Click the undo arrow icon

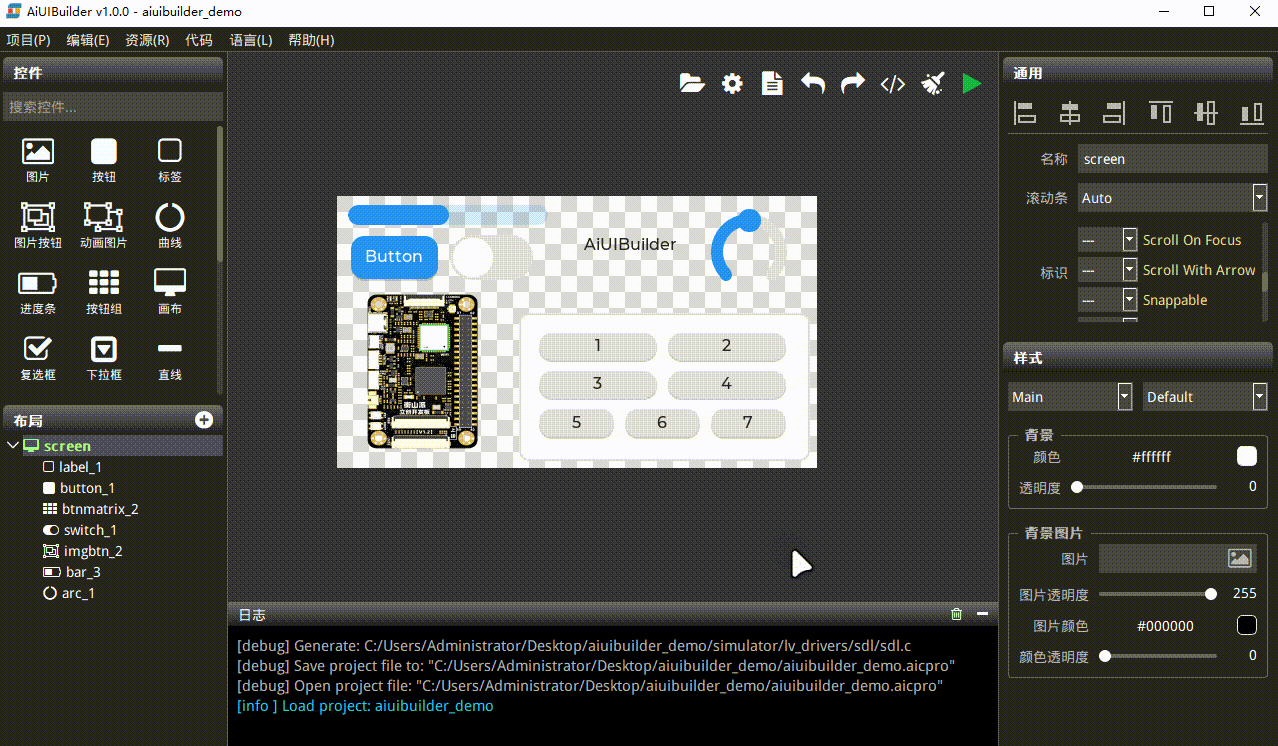(812, 84)
